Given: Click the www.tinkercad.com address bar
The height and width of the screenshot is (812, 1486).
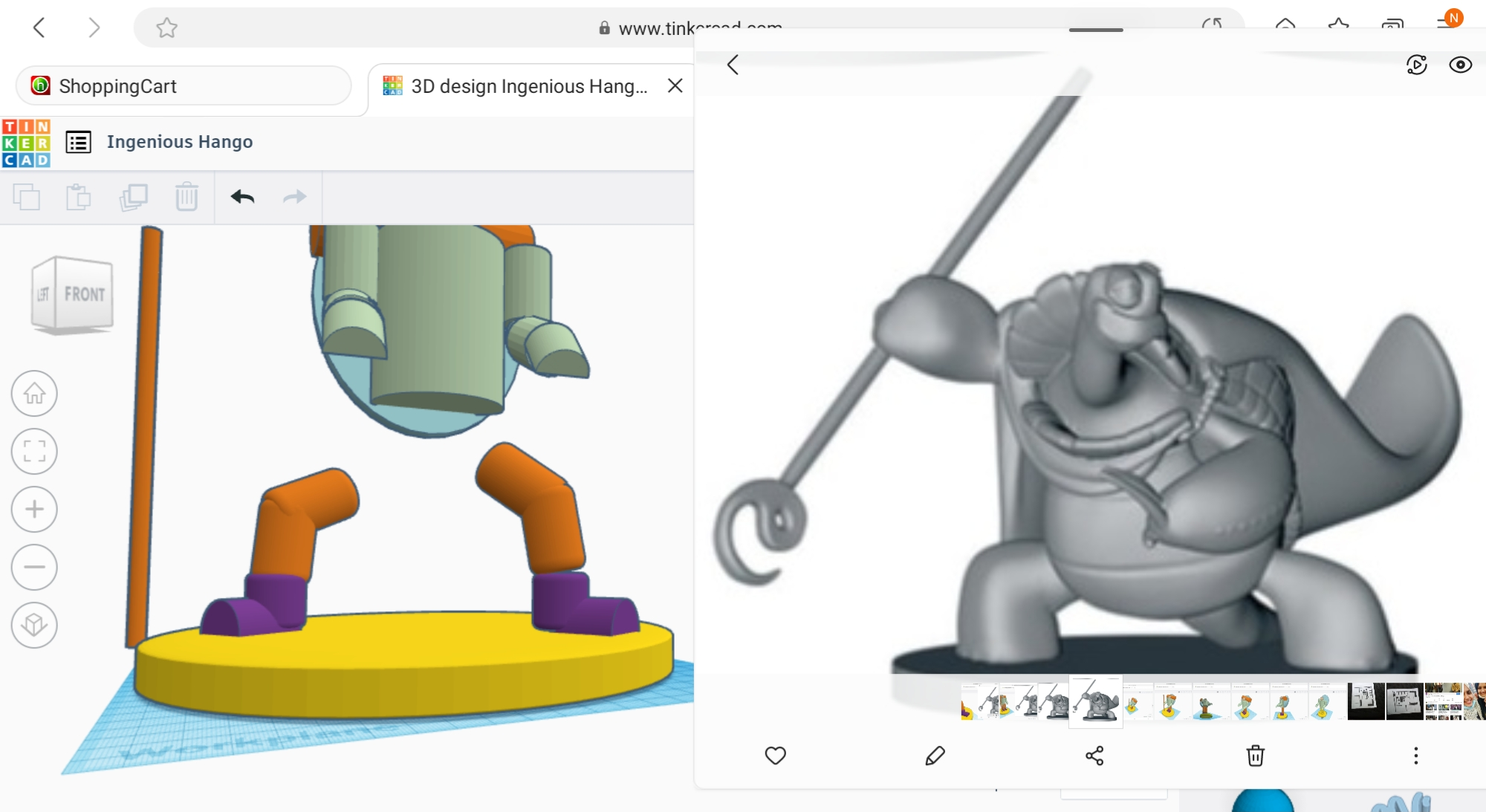Looking at the screenshot, I should pos(690,28).
